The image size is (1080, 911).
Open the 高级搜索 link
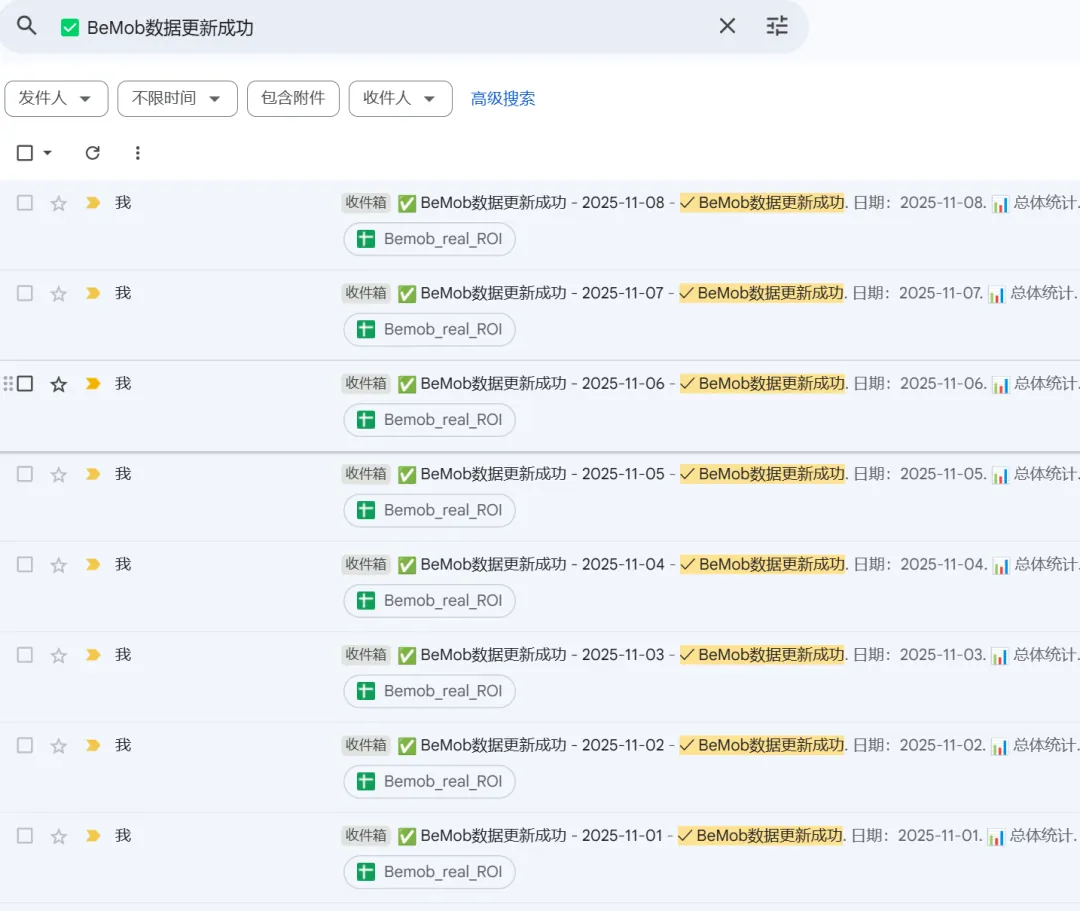[x=503, y=98]
